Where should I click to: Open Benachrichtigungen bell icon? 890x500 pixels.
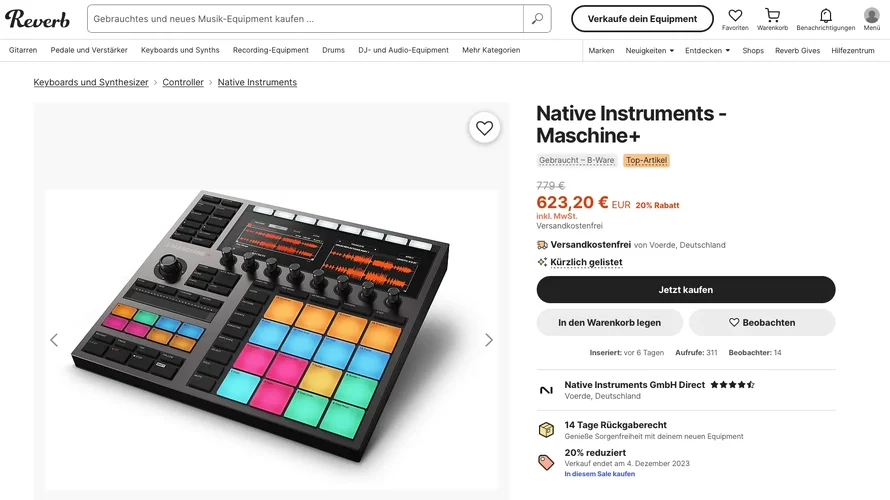point(825,18)
